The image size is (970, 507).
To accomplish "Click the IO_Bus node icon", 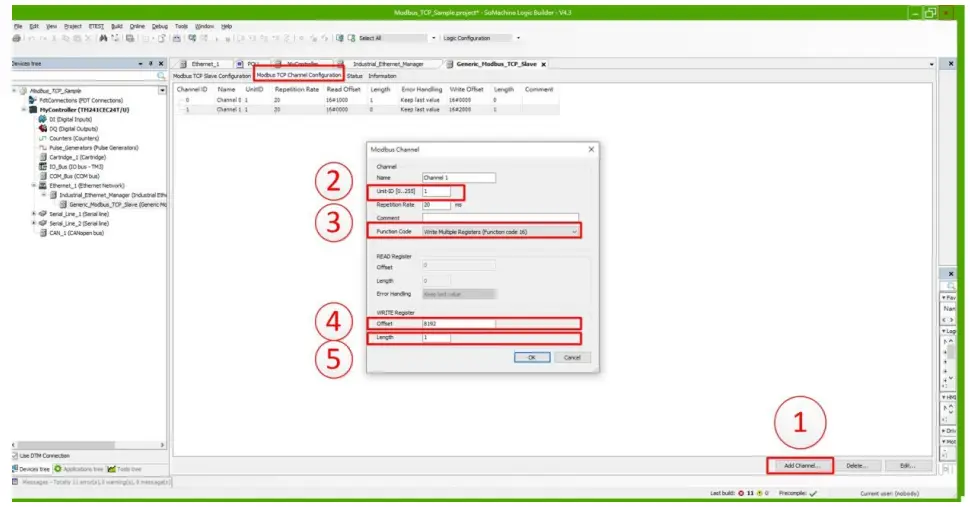I will (x=43, y=166).
